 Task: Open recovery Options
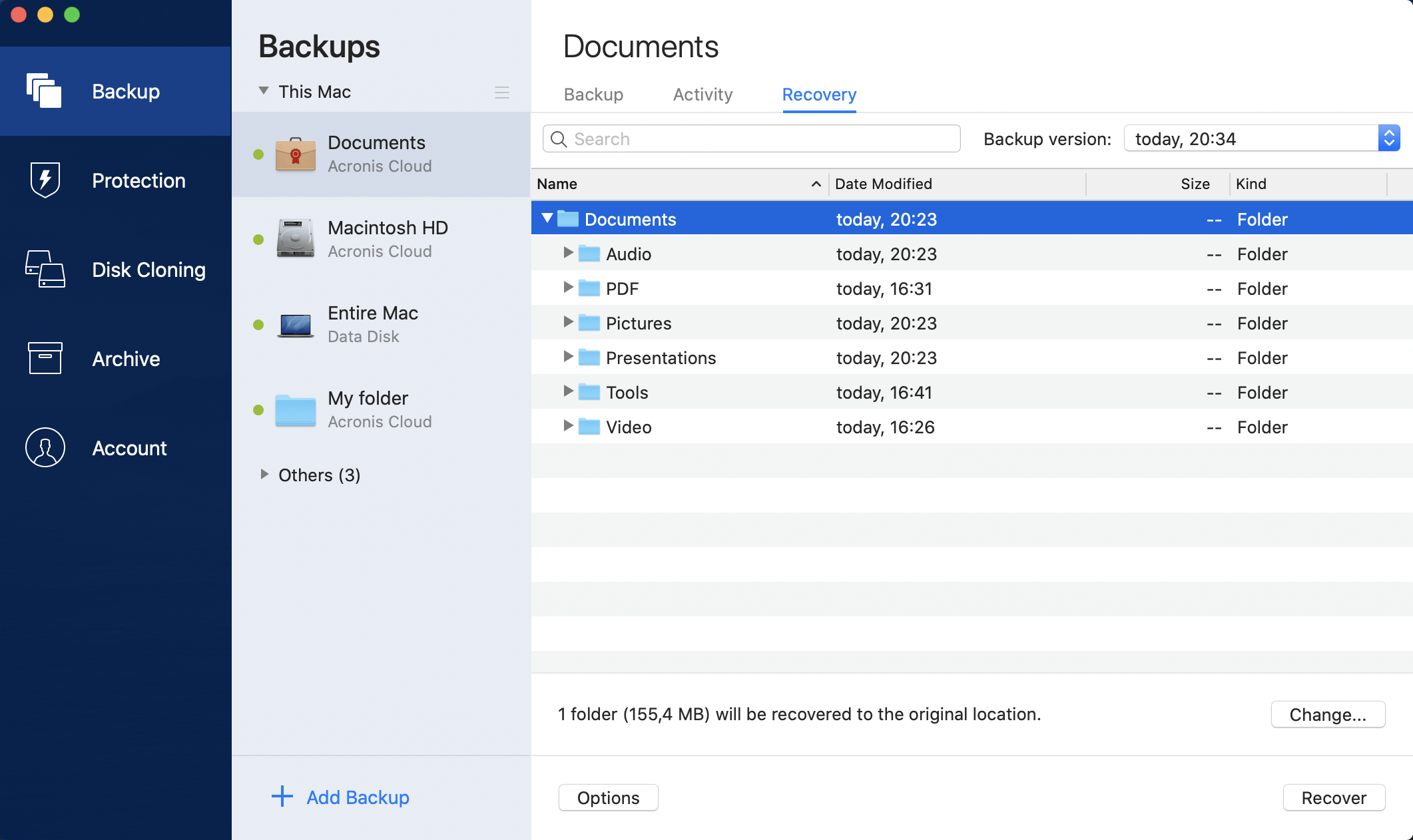pos(608,797)
